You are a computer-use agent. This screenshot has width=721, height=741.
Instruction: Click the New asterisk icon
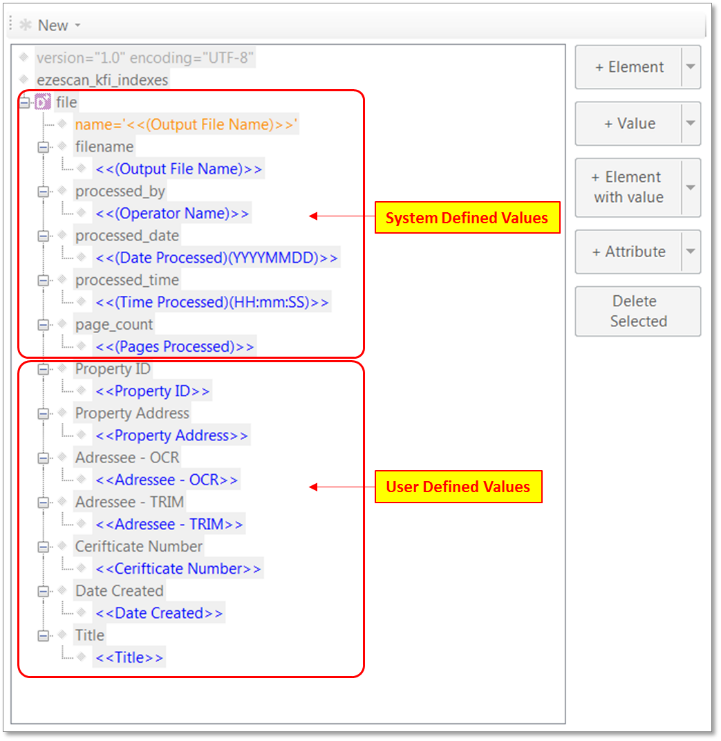point(26,25)
